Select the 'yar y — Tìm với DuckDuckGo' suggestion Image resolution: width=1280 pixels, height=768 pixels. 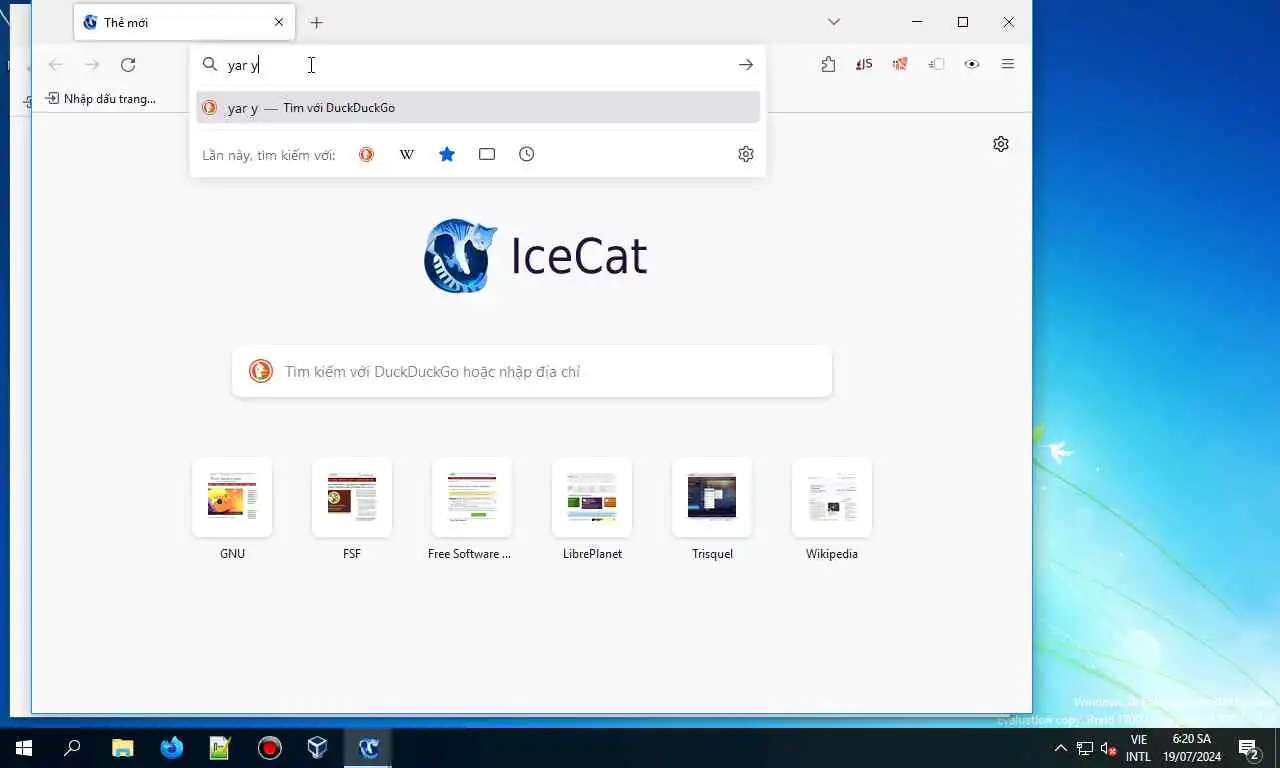coord(478,108)
